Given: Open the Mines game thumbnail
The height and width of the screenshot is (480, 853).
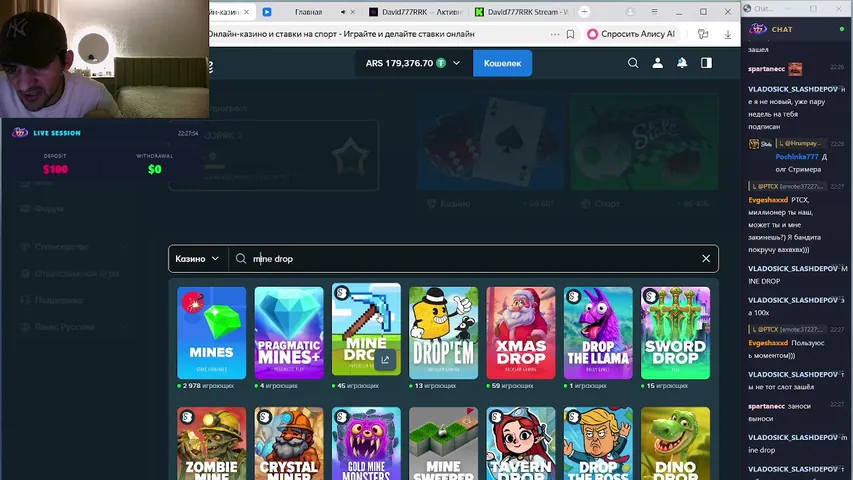Looking at the screenshot, I should (x=212, y=333).
